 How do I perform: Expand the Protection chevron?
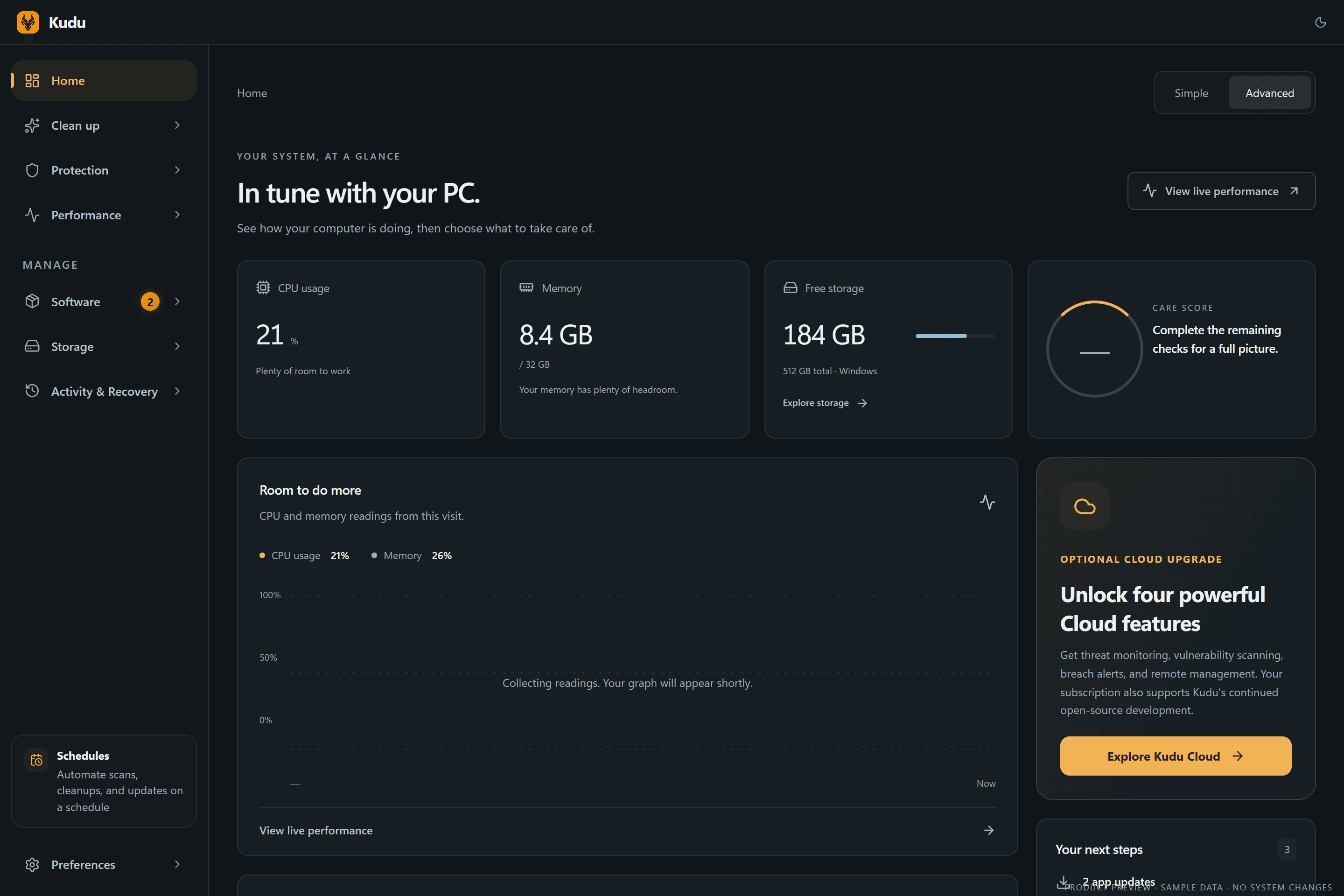177,170
